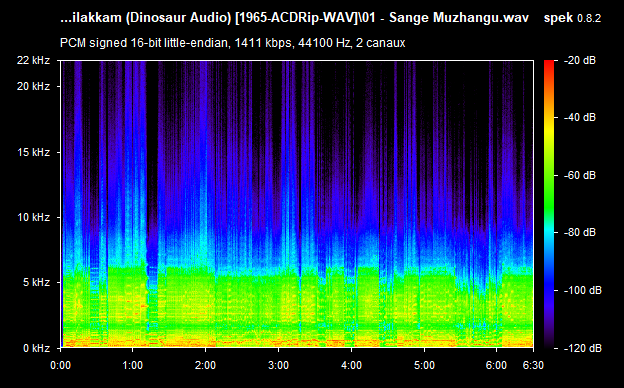
Task: Click the spek 0.8.2 version label
Action: click(572, 18)
